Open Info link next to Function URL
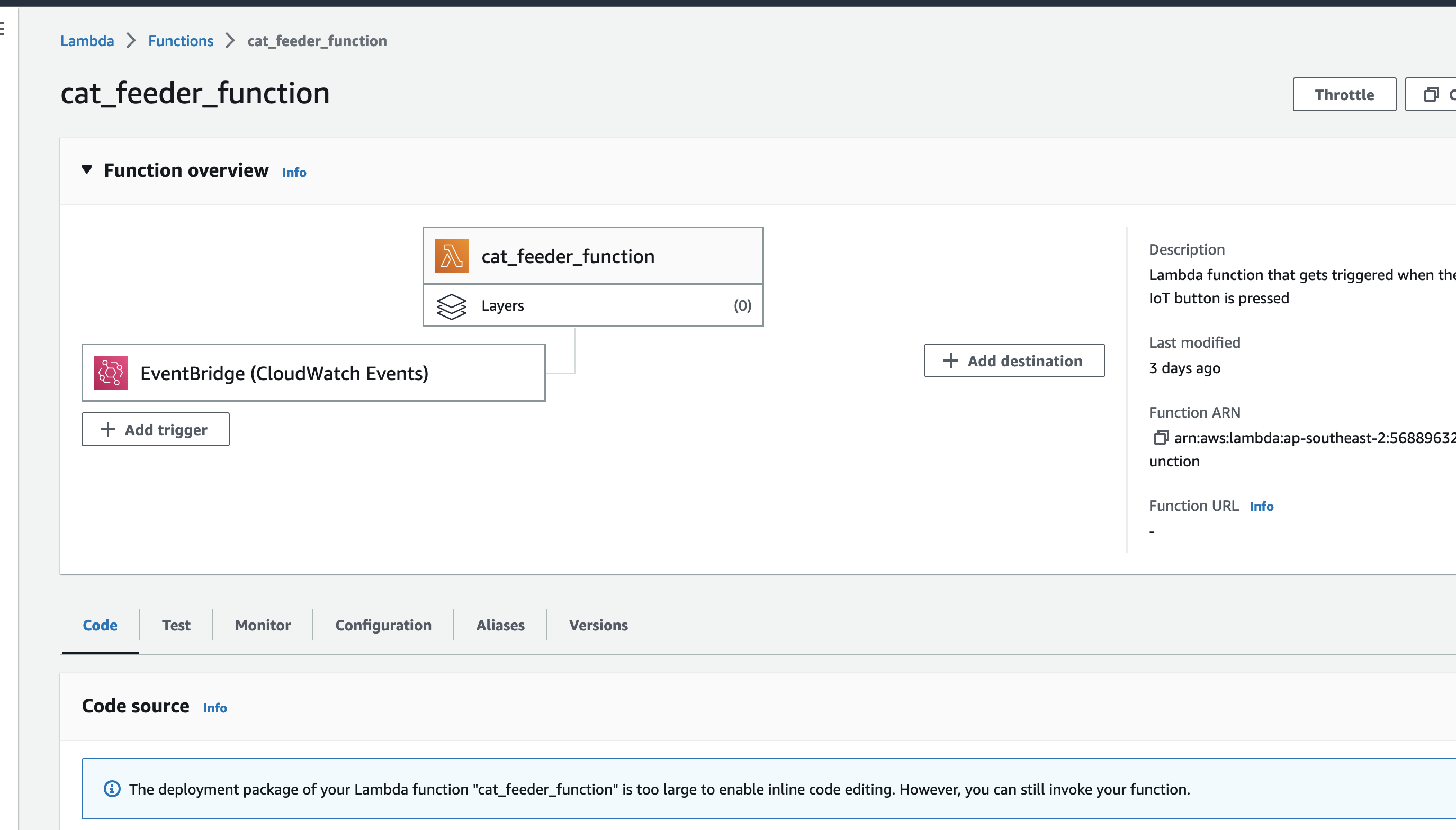 1261,506
